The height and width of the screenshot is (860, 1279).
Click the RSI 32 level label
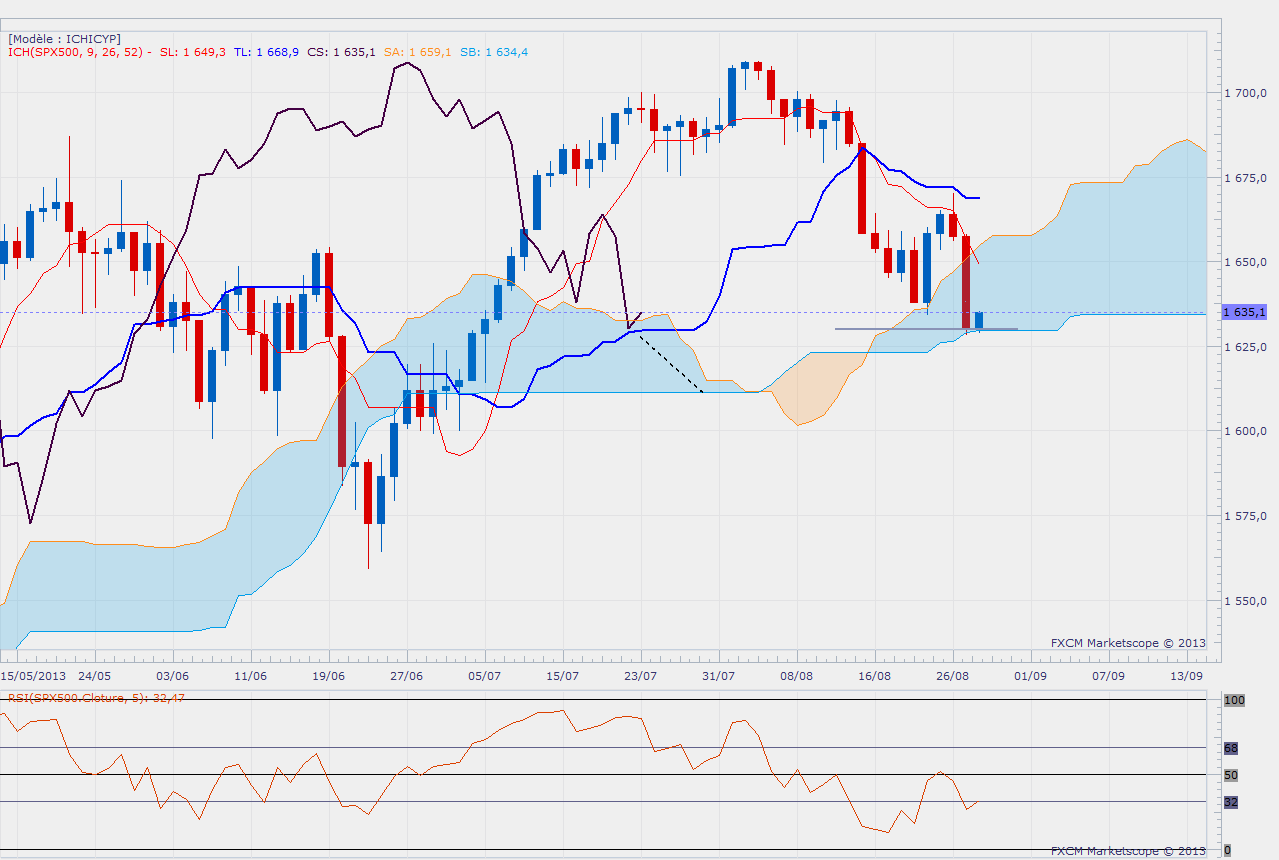(1231, 802)
